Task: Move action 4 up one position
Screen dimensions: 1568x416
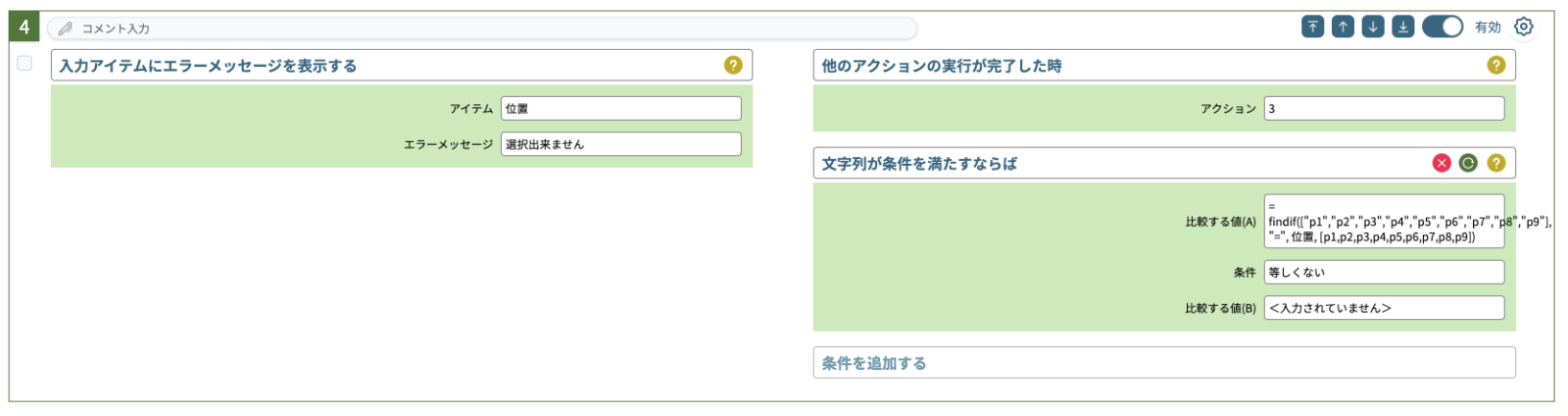Action: (x=1344, y=26)
